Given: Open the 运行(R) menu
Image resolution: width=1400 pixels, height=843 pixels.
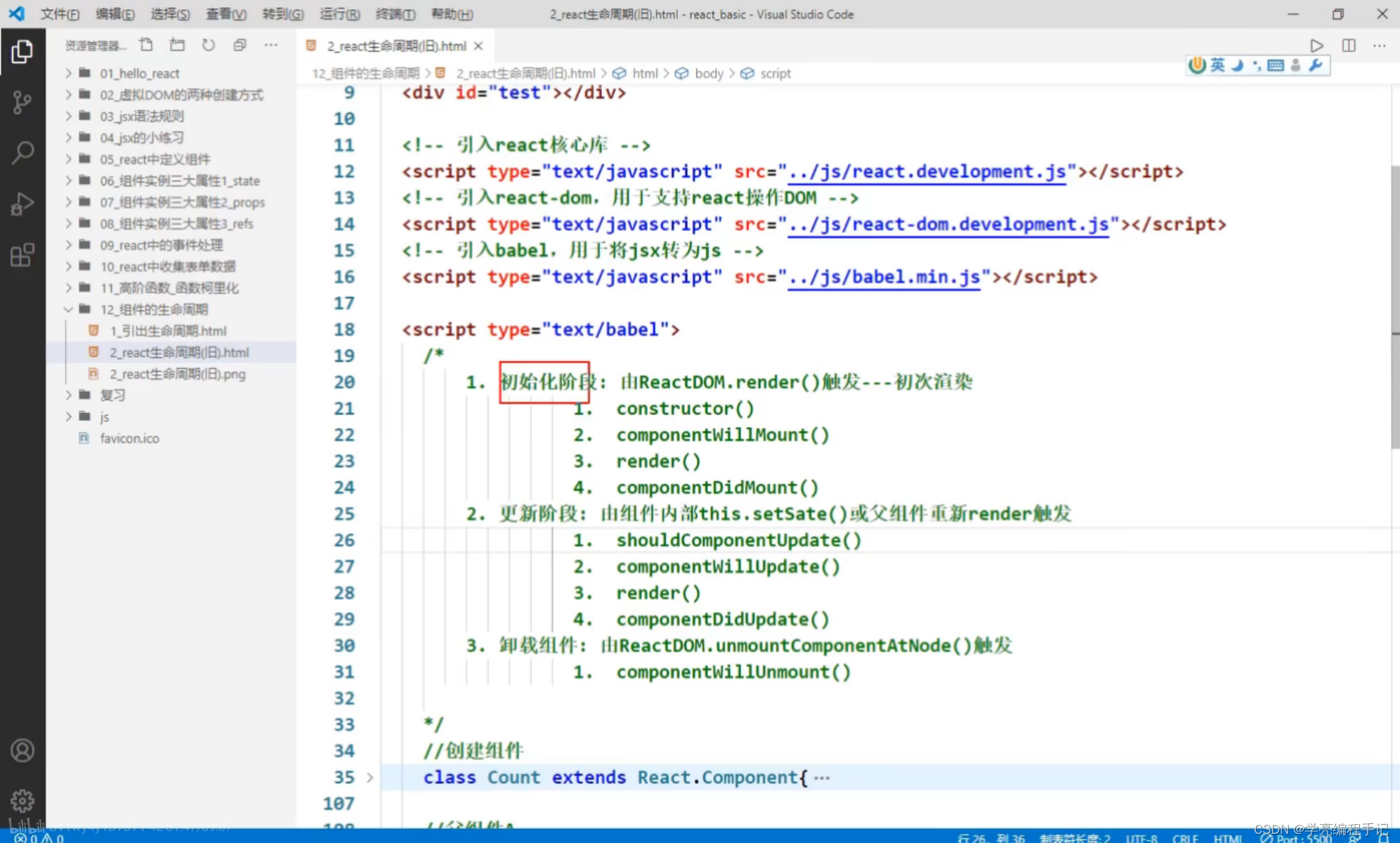Looking at the screenshot, I should [340, 14].
